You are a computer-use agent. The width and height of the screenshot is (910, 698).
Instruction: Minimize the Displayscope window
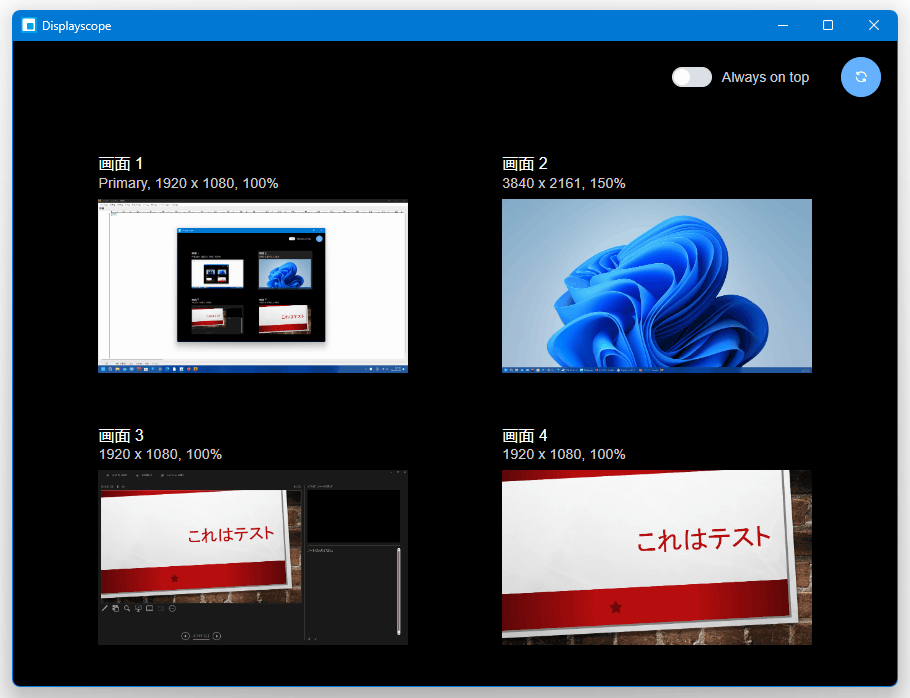(783, 26)
